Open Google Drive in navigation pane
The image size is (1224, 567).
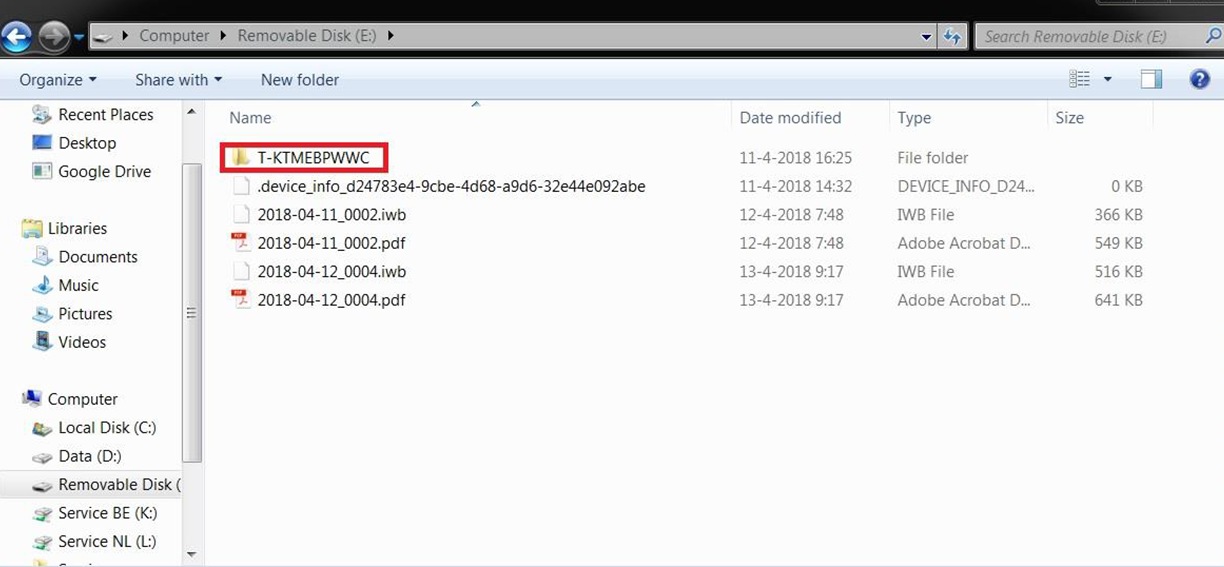105,172
